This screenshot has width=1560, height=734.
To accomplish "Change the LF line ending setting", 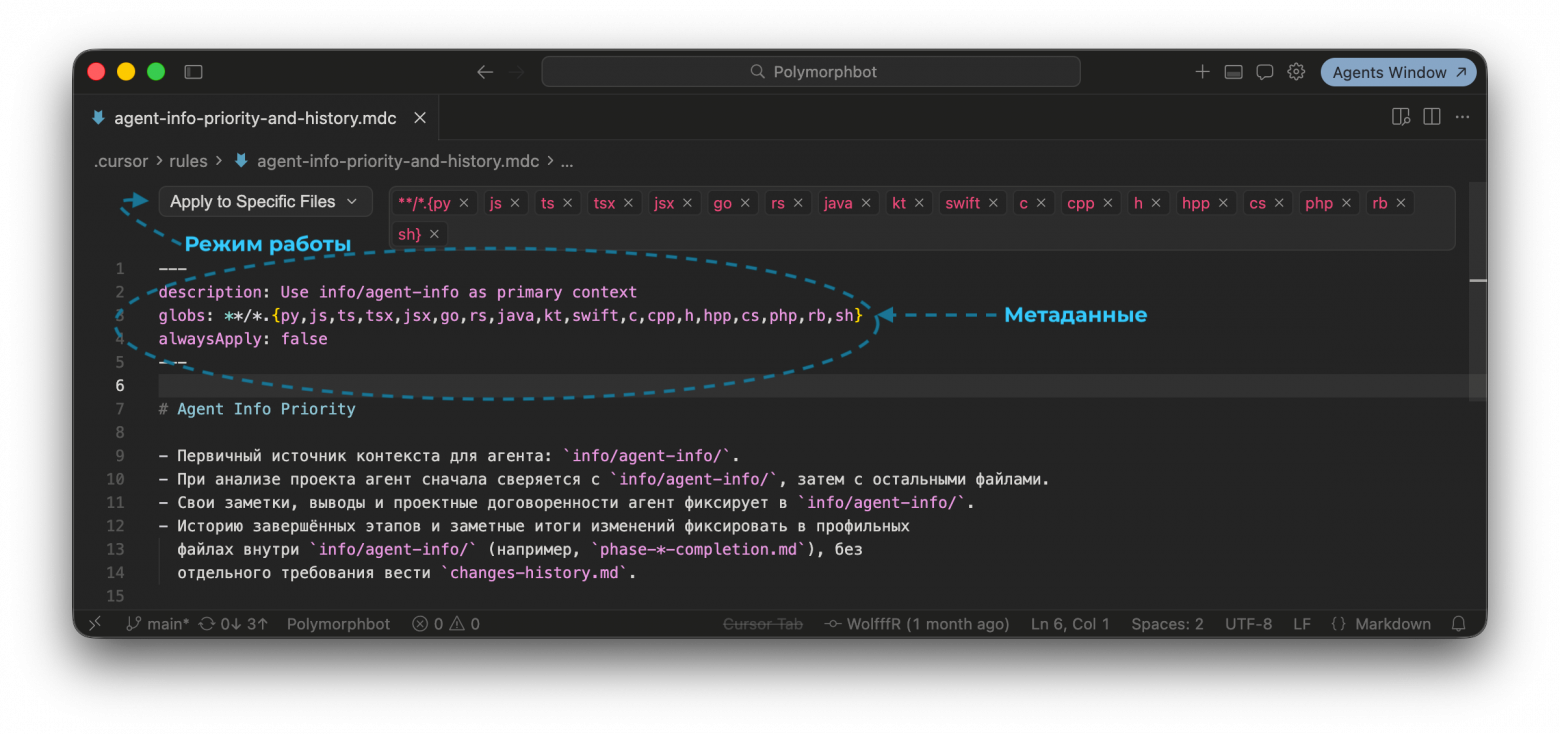I will pyautogui.click(x=1301, y=624).
